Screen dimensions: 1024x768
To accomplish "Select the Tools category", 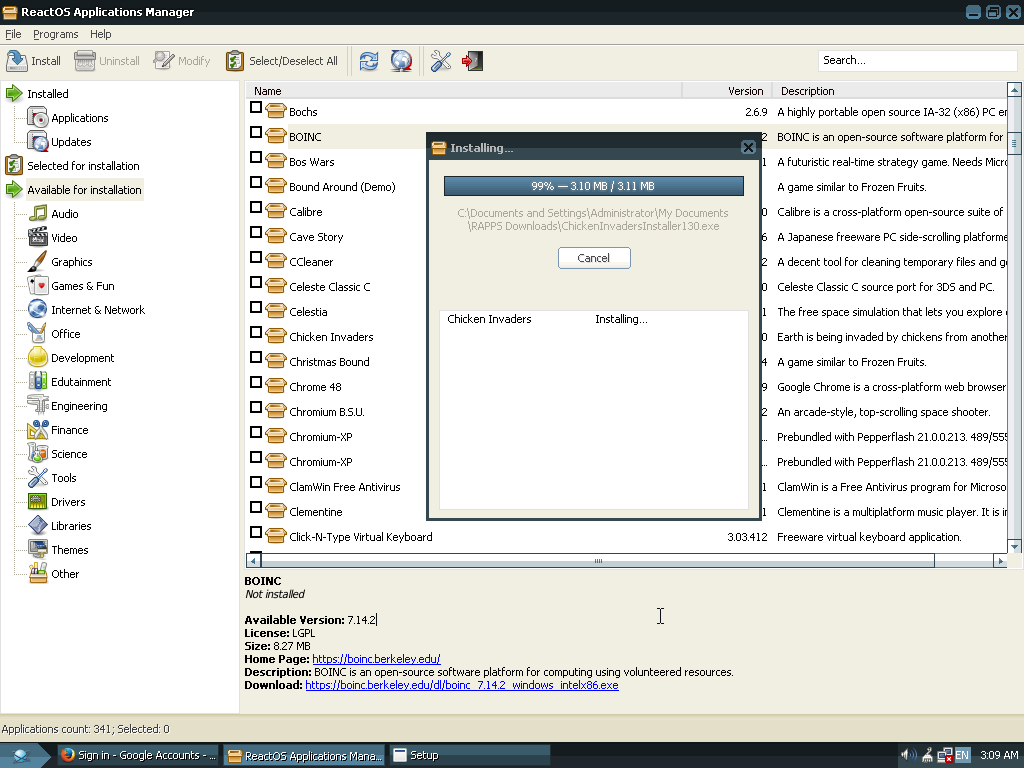I will click(x=63, y=478).
